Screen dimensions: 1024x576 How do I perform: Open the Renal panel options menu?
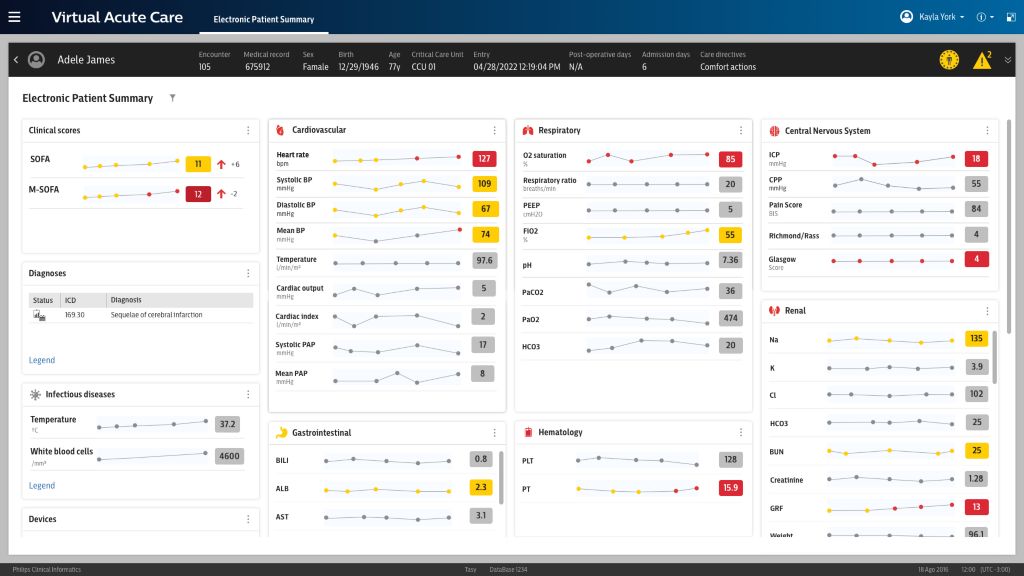pyautogui.click(x=987, y=311)
